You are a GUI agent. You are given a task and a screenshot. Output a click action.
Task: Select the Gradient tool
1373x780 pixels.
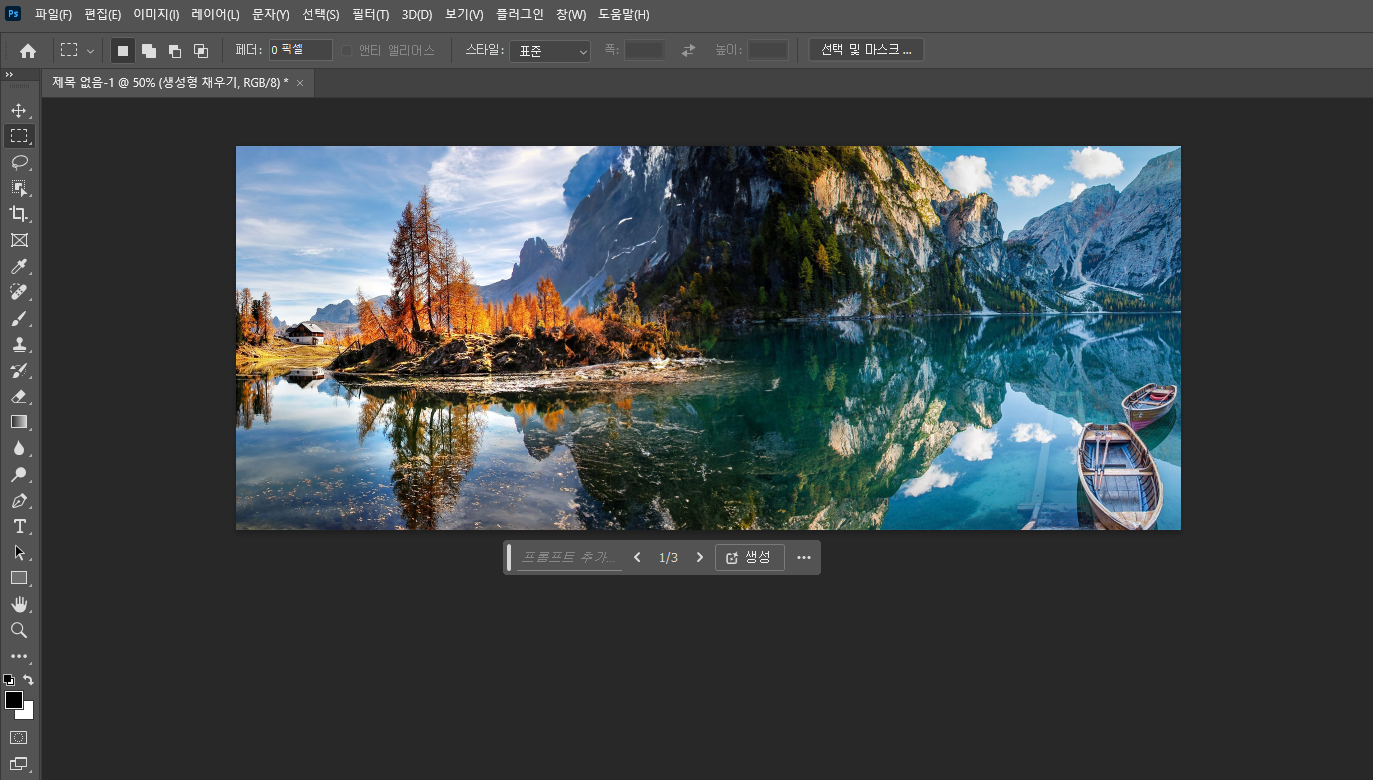pyautogui.click(x=19, y=422)
